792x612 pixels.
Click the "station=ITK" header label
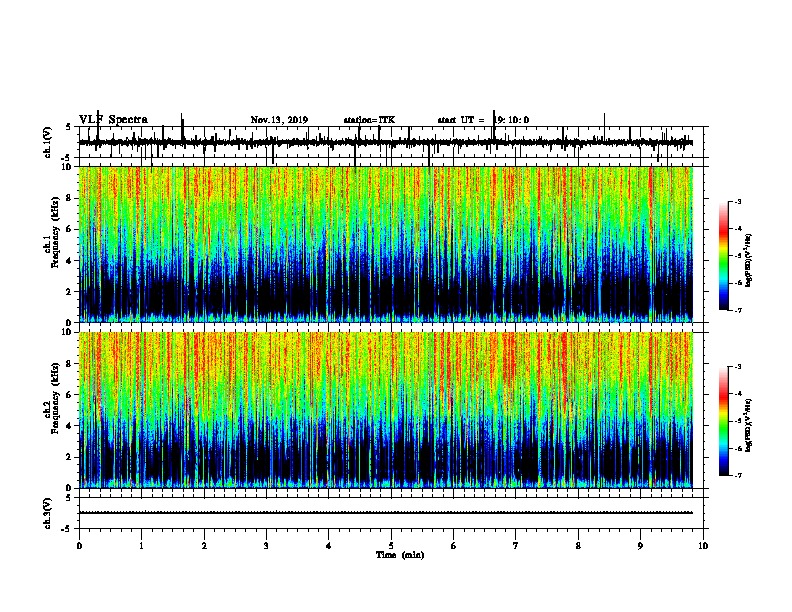tap(369, 120)
